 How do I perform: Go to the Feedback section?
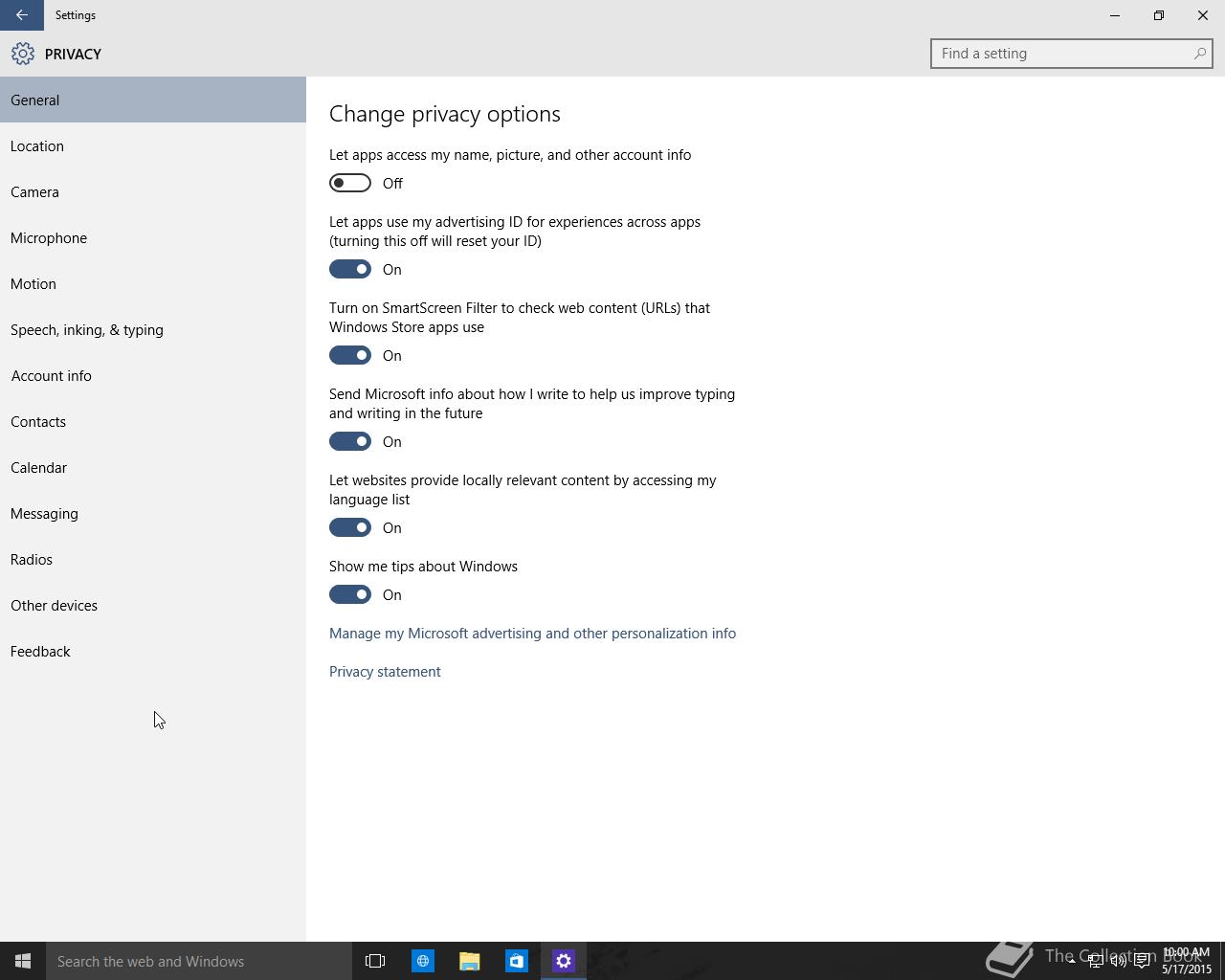click(x=153, y=651)
